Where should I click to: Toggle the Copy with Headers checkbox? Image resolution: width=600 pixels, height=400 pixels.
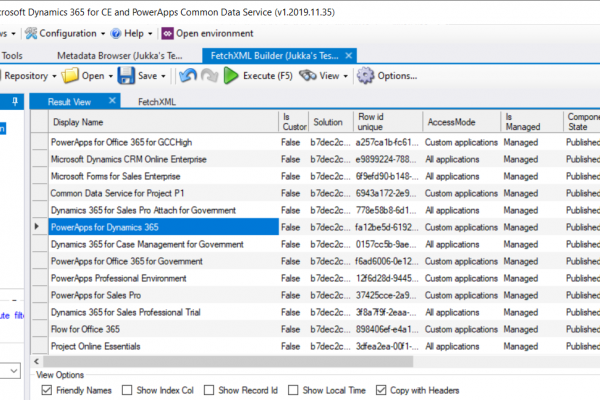(381, 390)
